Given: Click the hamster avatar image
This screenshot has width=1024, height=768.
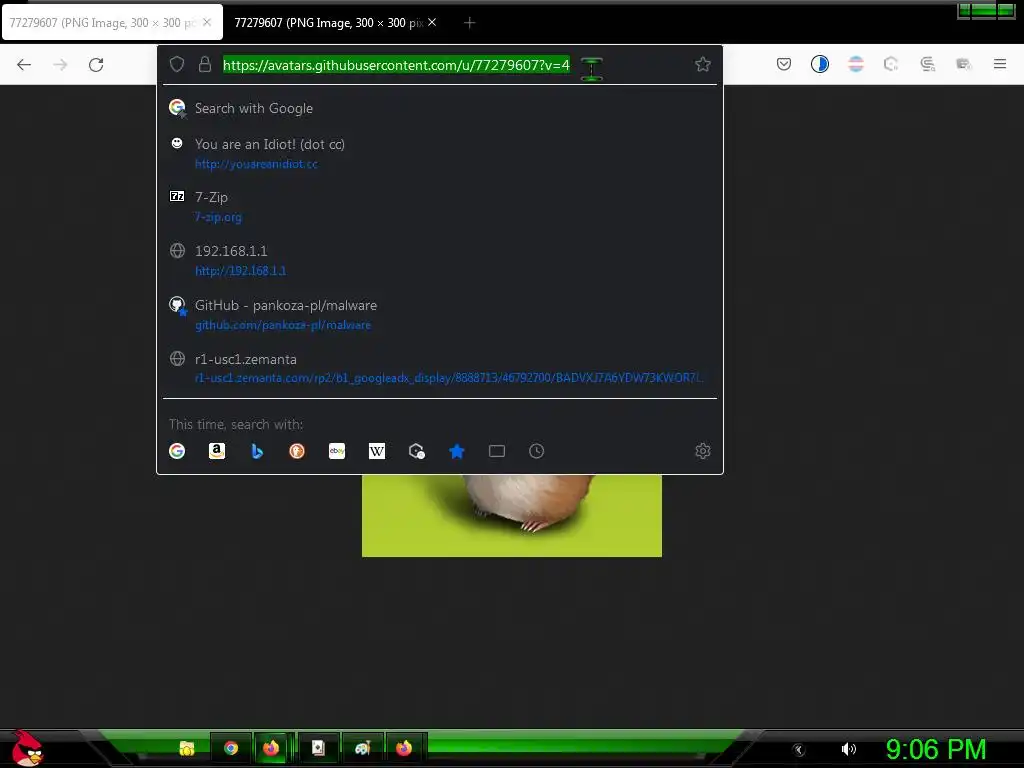Looking at the screenshot, I should tap(512, 516).
